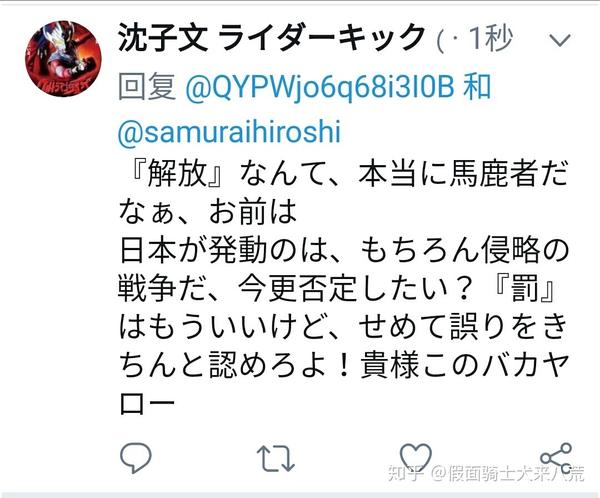Screen dimensions: 600x498
Task: Open the share icon options
Action: [x=556, y=457]
